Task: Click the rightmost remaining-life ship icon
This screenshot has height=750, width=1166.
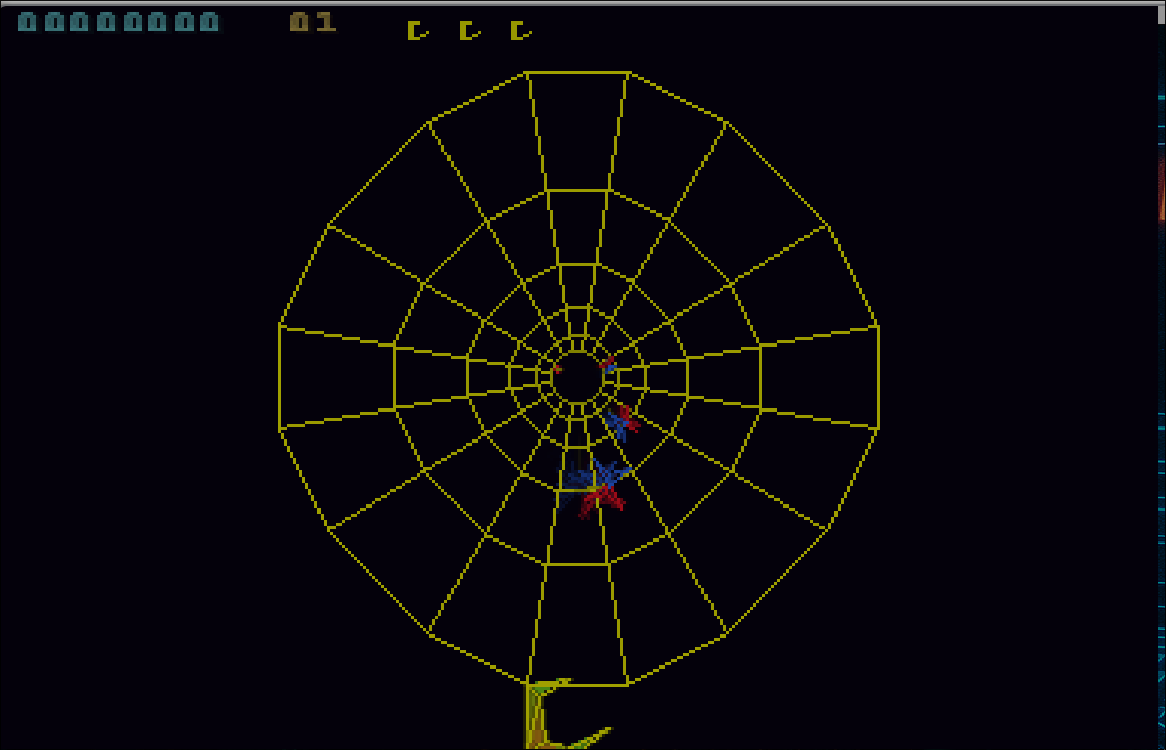Action: click(521, 30)
